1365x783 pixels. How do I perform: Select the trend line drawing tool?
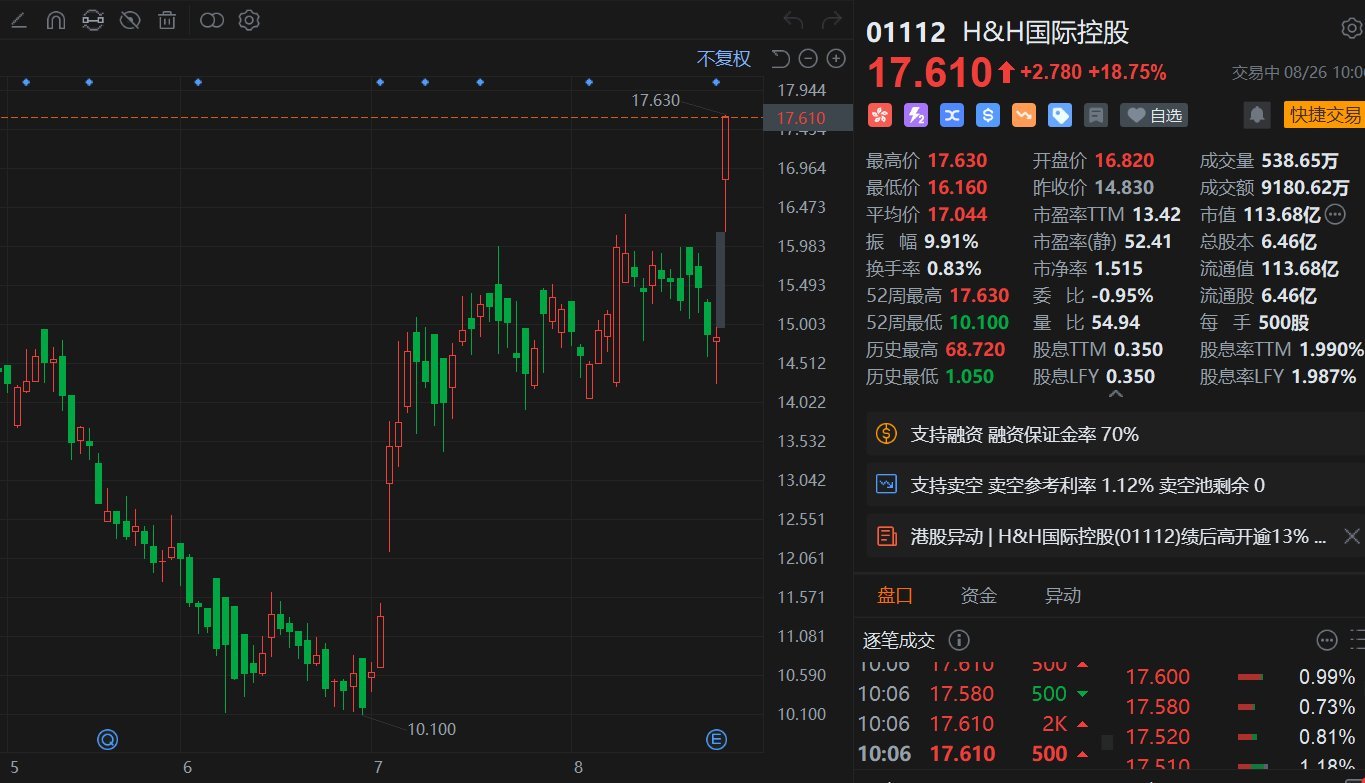[x=19, y=20]
